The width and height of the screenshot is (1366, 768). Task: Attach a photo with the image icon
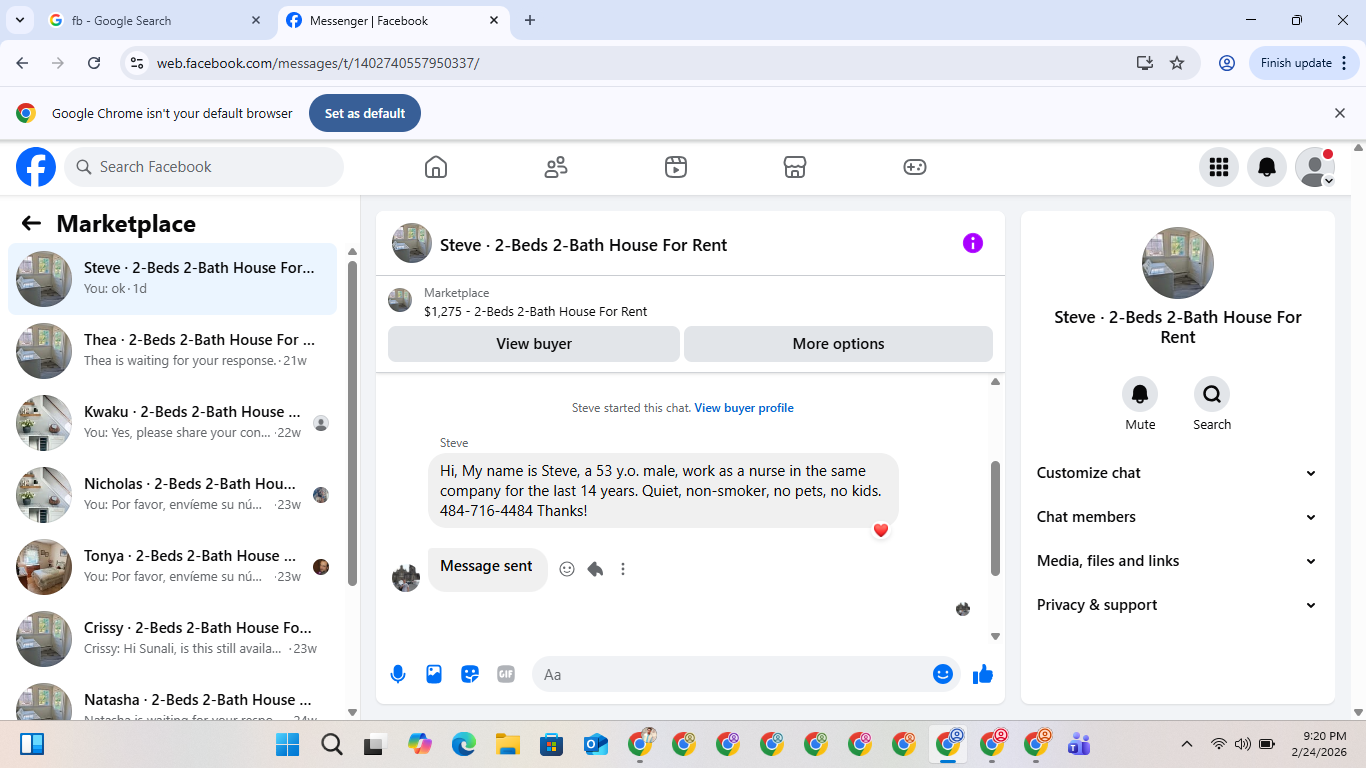434,674
